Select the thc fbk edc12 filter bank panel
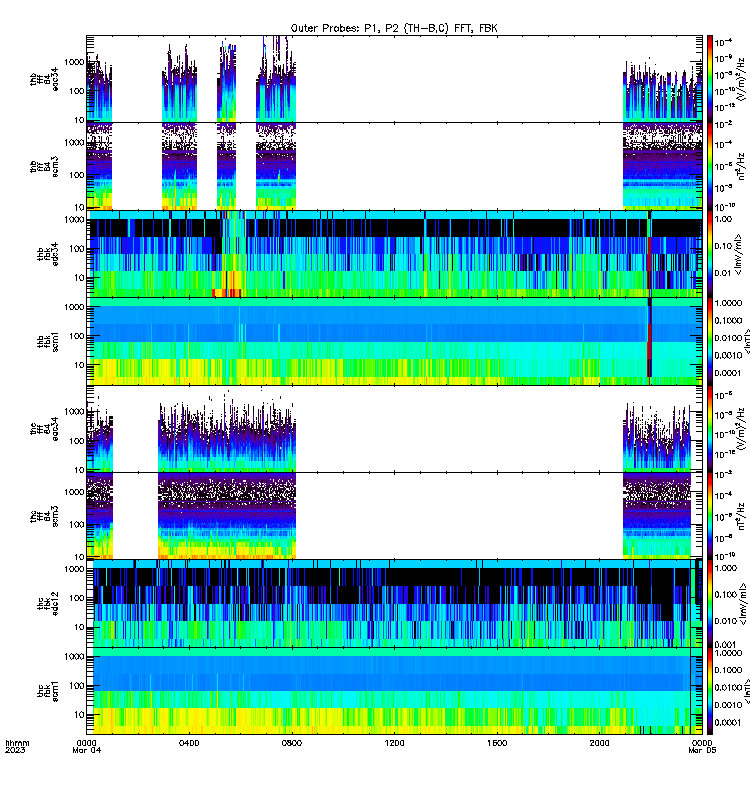The height and width of the screenshot is (800, 750). [394, 604]
